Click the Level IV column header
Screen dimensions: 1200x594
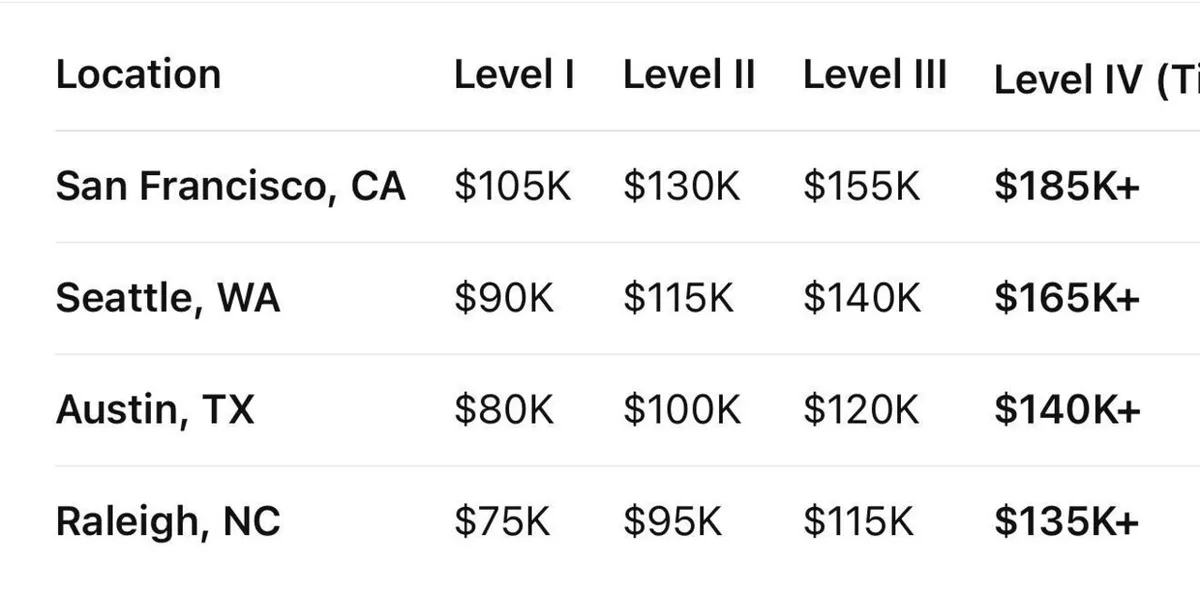(1095, 80)
